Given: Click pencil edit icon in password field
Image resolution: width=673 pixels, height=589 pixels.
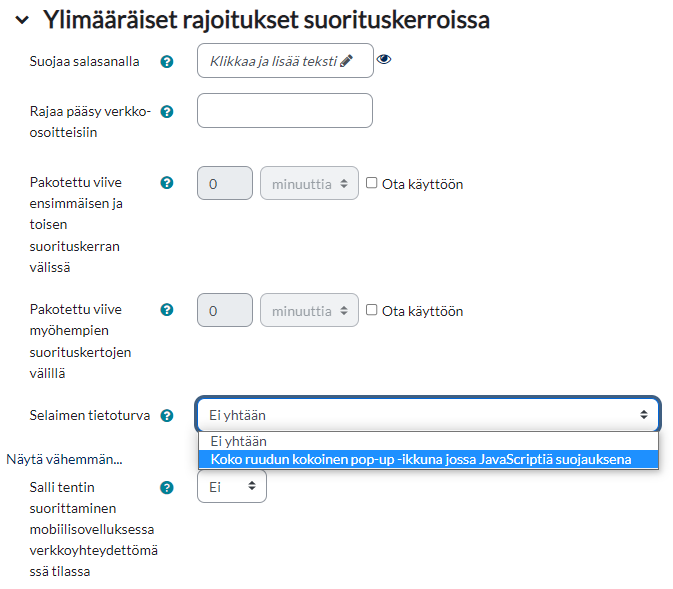Looking at the screenshot, I should click(x=346, y=61).
